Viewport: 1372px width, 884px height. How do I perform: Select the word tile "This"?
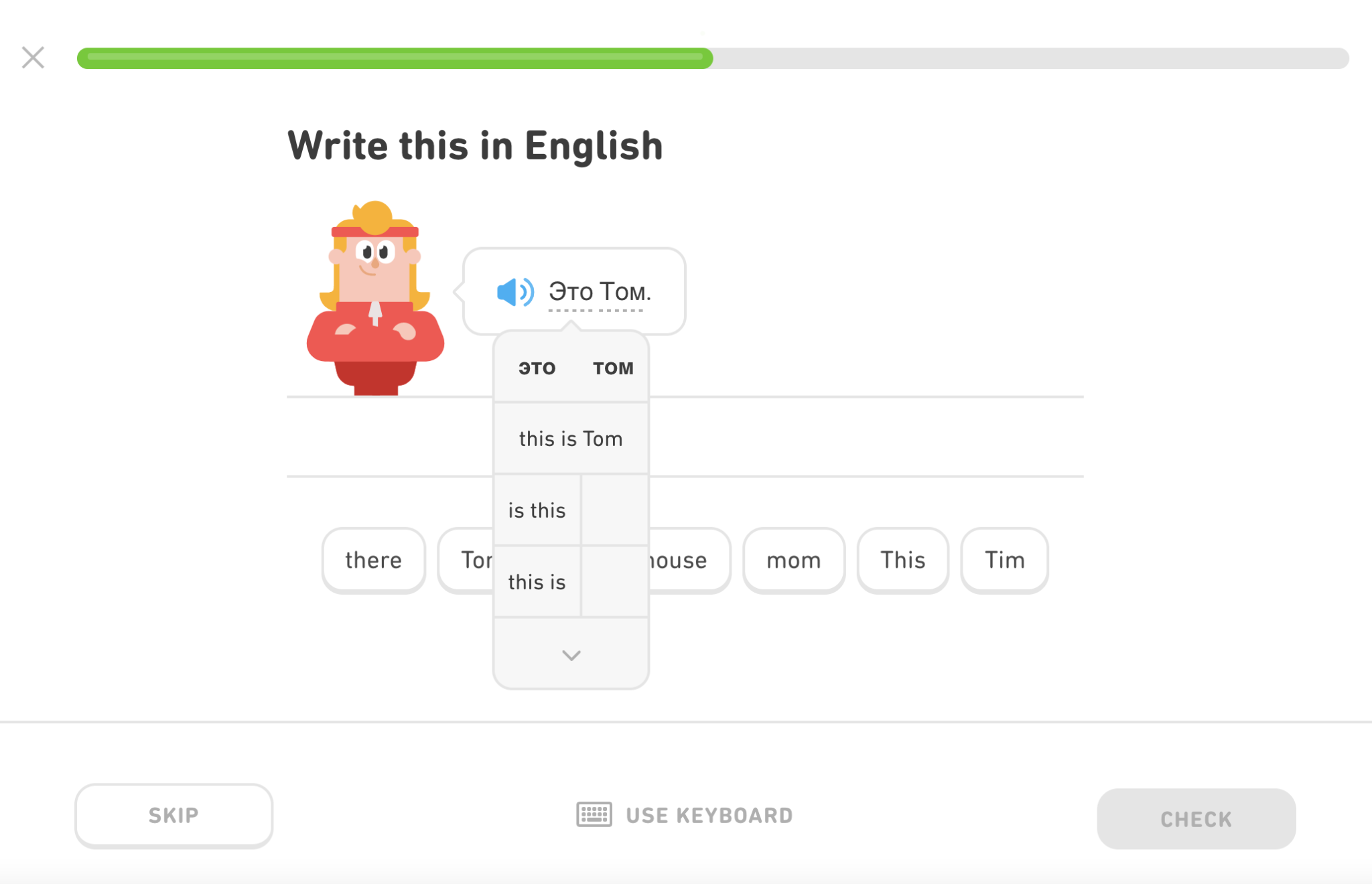903,560
